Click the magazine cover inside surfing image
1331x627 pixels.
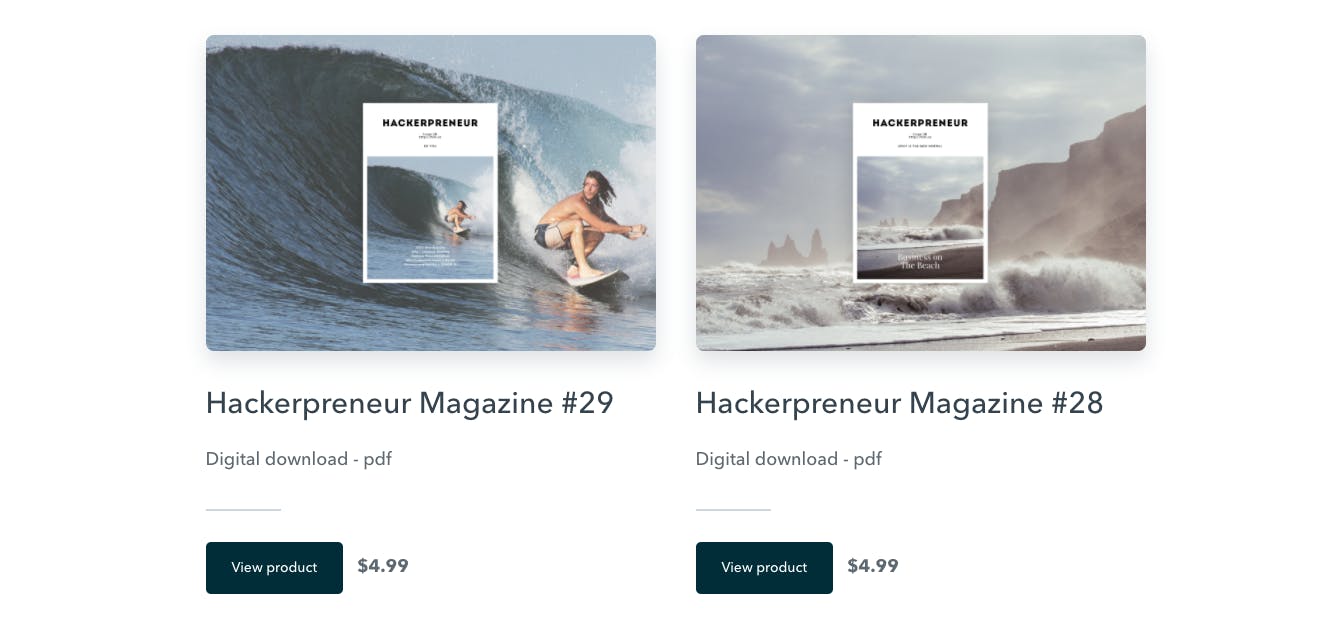click(x=430, y=193)
